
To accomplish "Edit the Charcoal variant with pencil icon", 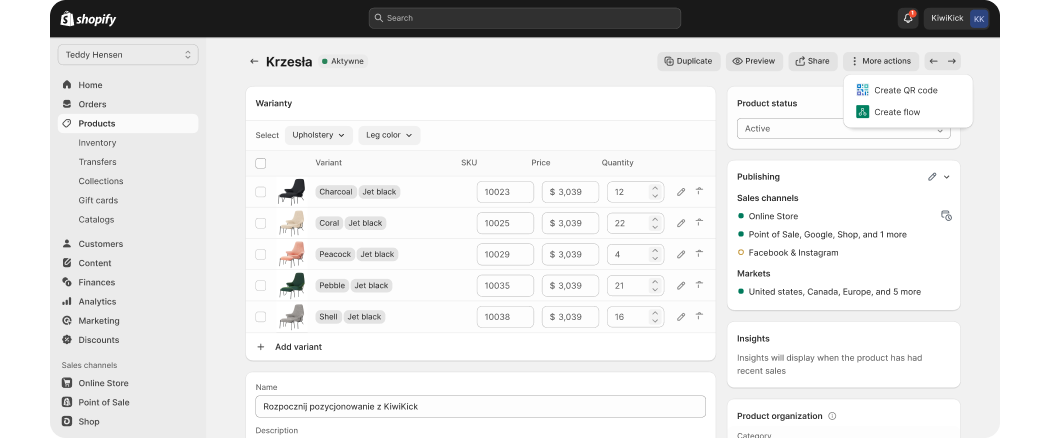I will [681, 192].
